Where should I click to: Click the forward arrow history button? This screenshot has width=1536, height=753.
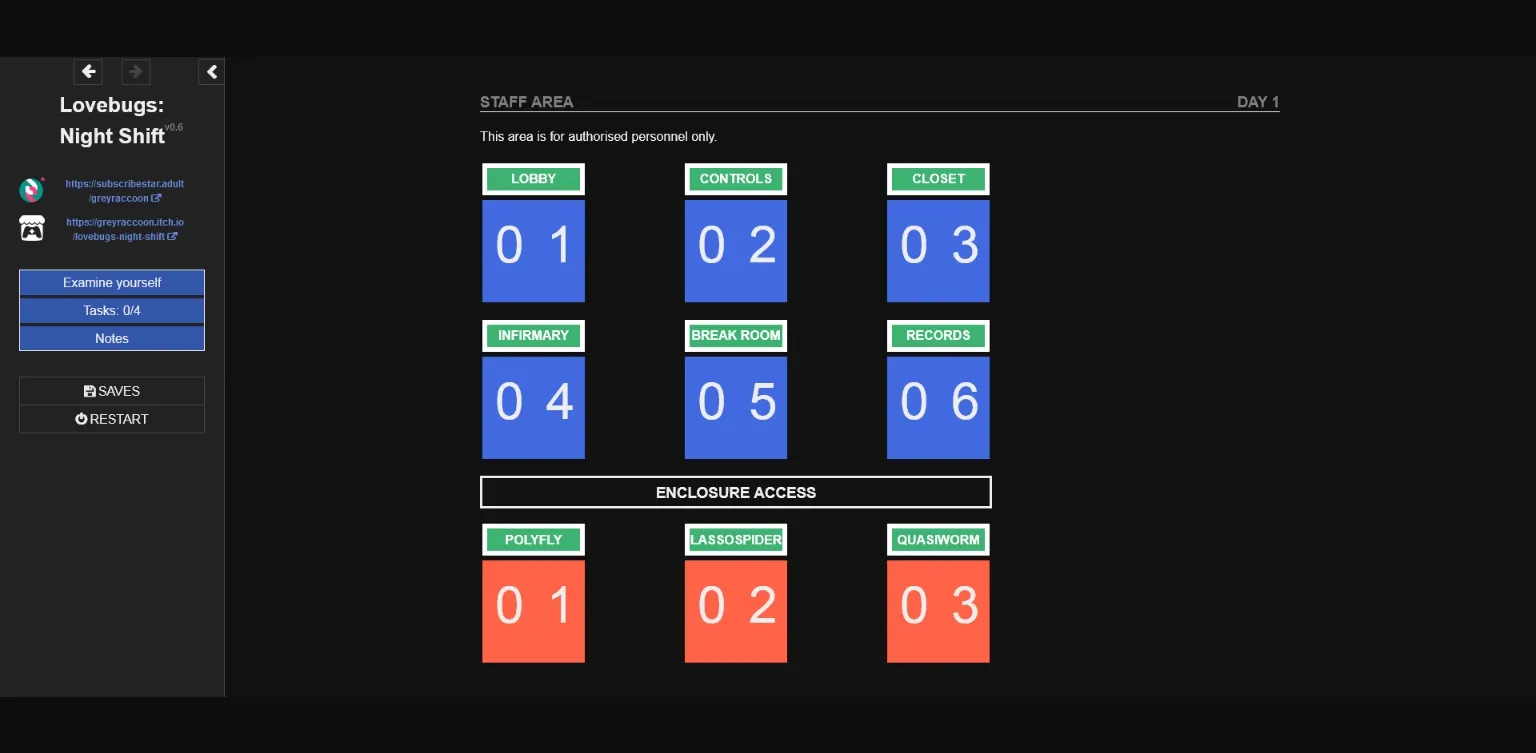[x=136, y=71]
